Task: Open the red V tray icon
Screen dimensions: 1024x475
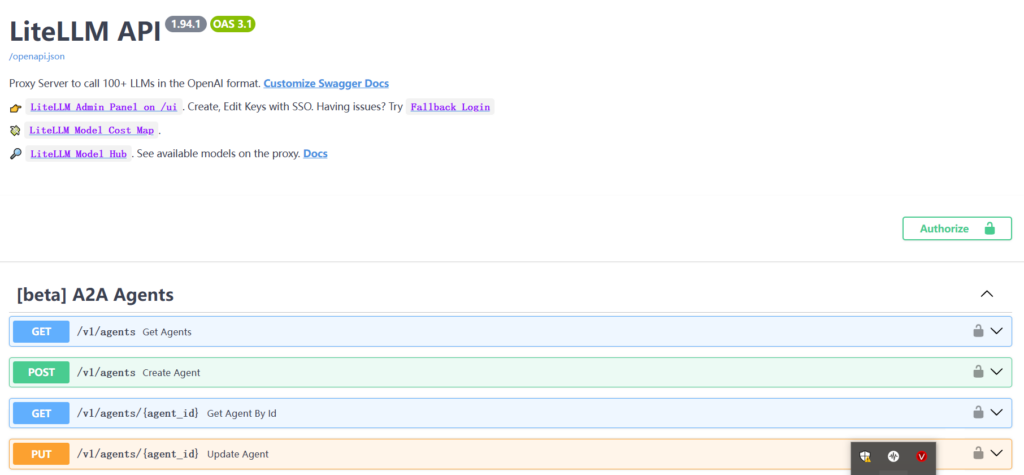Action: click(x=921, y=456)
